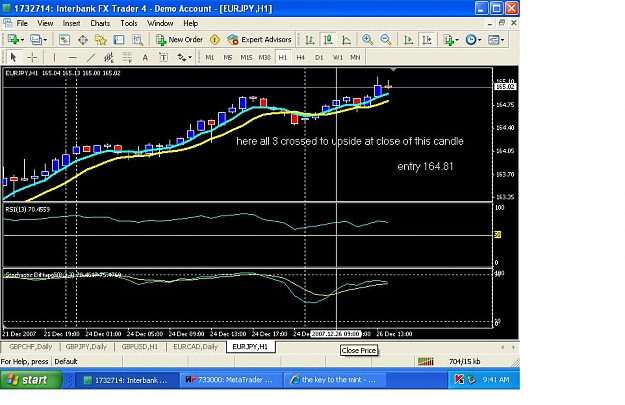Open the View menu
Screen dimensions: 625x405
45,23
